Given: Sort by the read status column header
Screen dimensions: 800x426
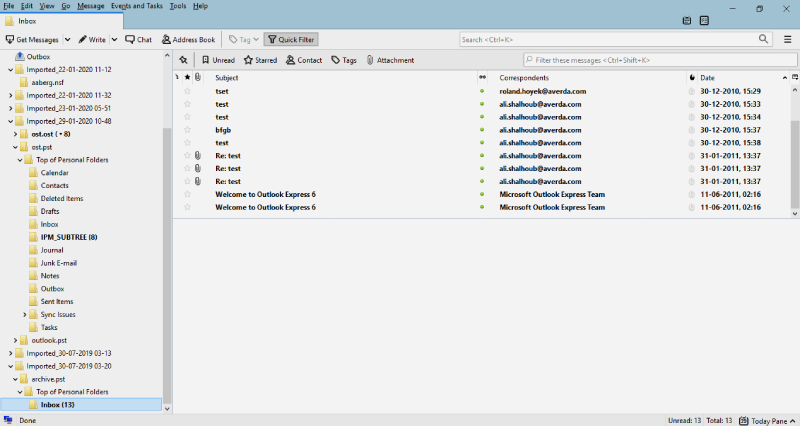Looking at the screenshot, I should click(482, 78).
